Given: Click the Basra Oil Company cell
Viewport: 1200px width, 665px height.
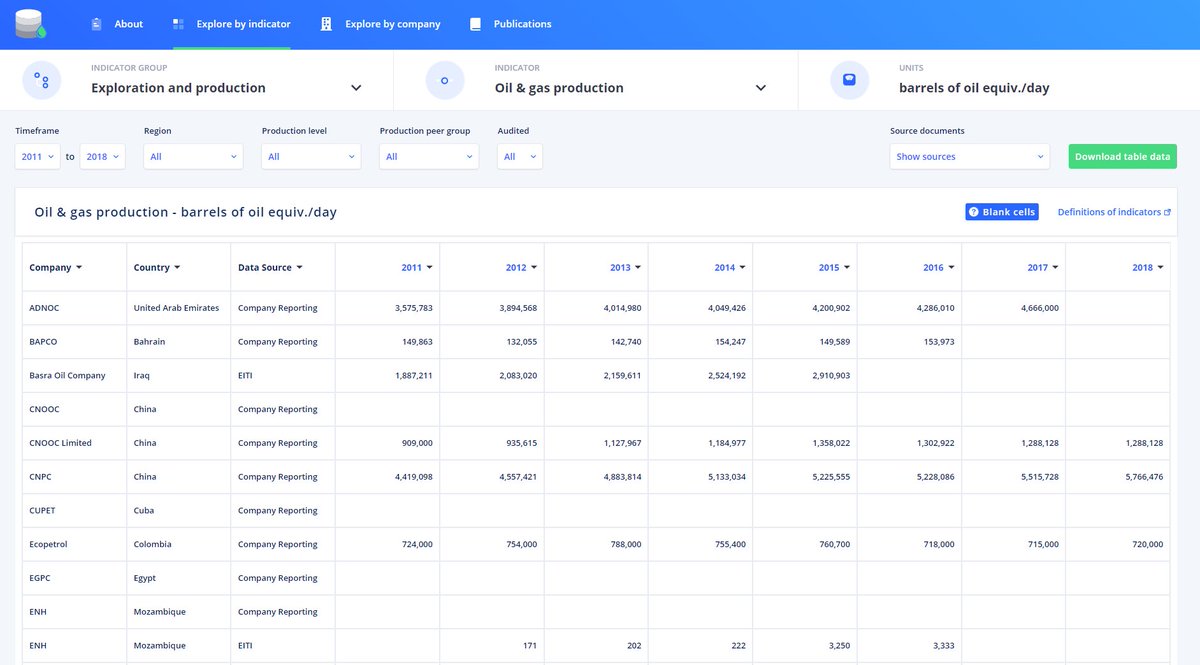Looking at the screenshot, I should coord(74,376).
